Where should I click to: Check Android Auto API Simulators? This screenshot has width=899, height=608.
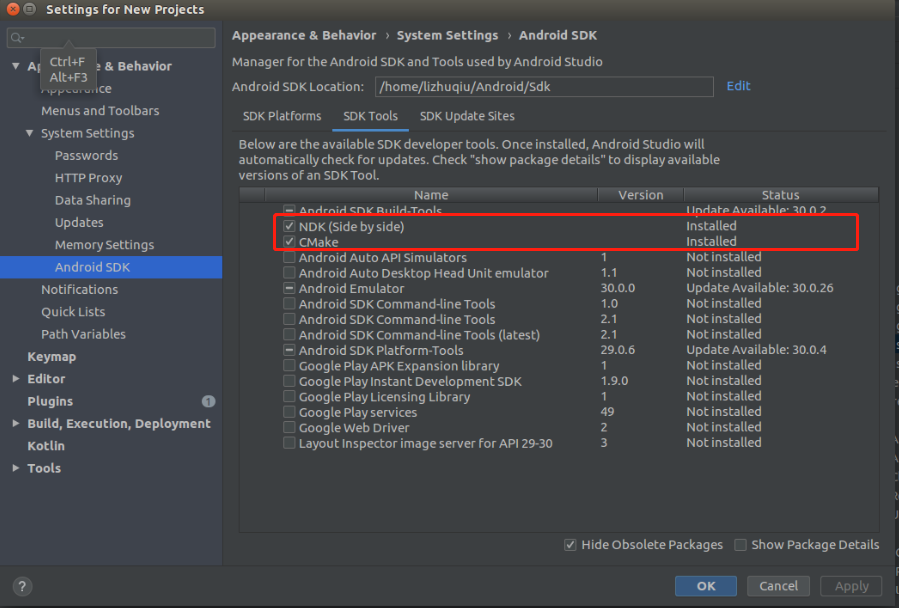(x=289, y=257)
